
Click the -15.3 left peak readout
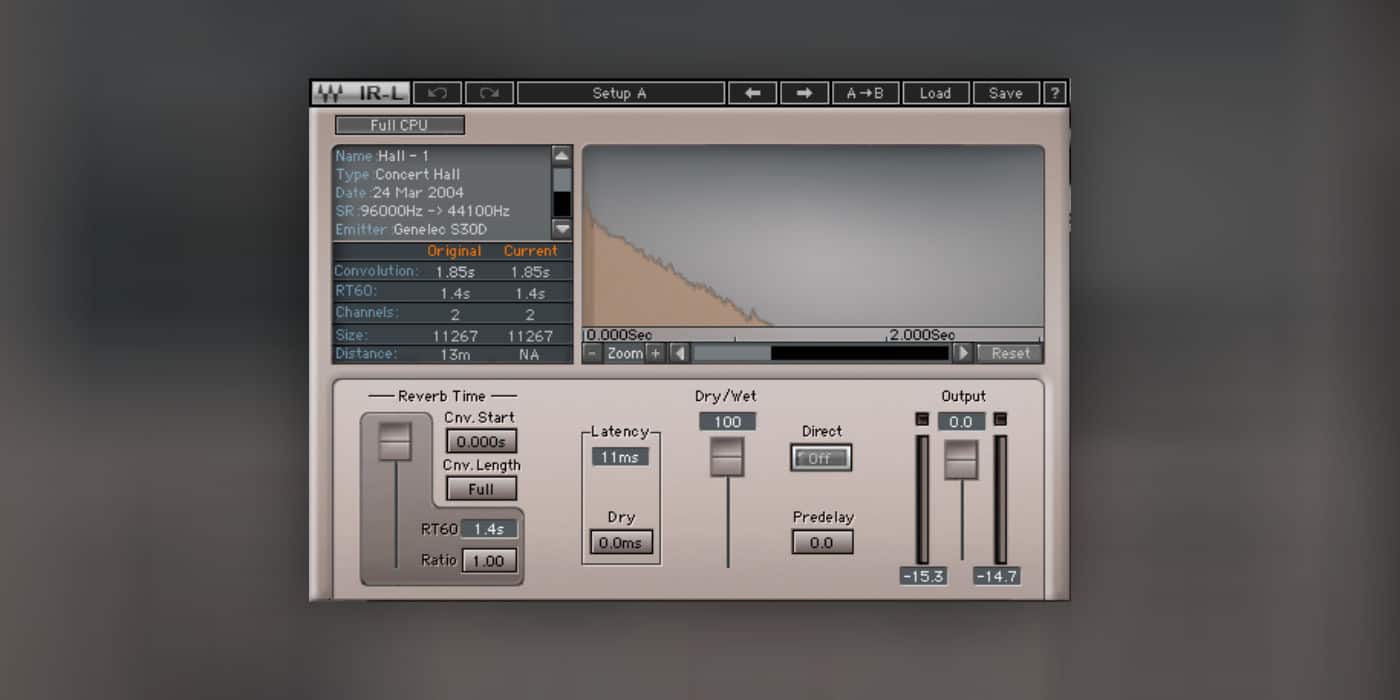(923, 577)
